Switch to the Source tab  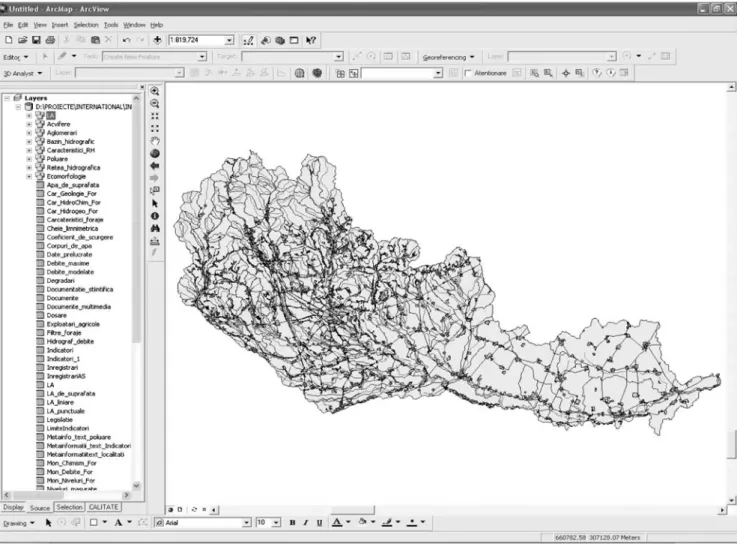click(x=39, y=508)
